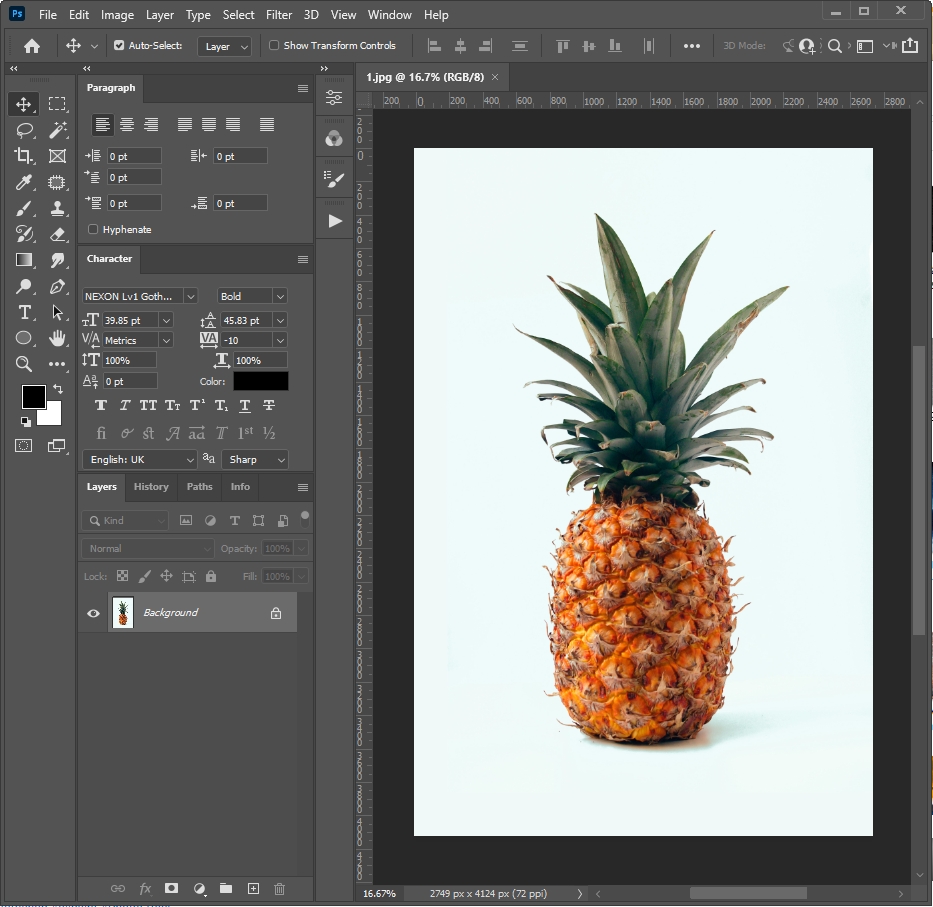The image size is (933, 907).
Task: Select the Horizontal Type tool
Action: pyautogui.click(x=24, y=312)
